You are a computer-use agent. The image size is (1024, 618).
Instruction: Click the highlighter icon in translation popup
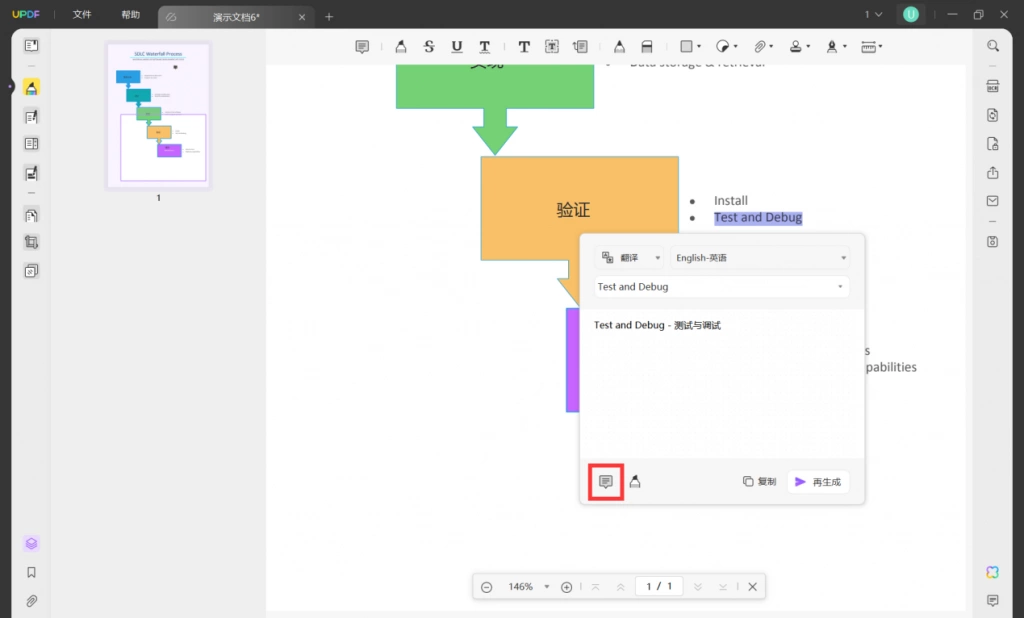coord(635,481)
